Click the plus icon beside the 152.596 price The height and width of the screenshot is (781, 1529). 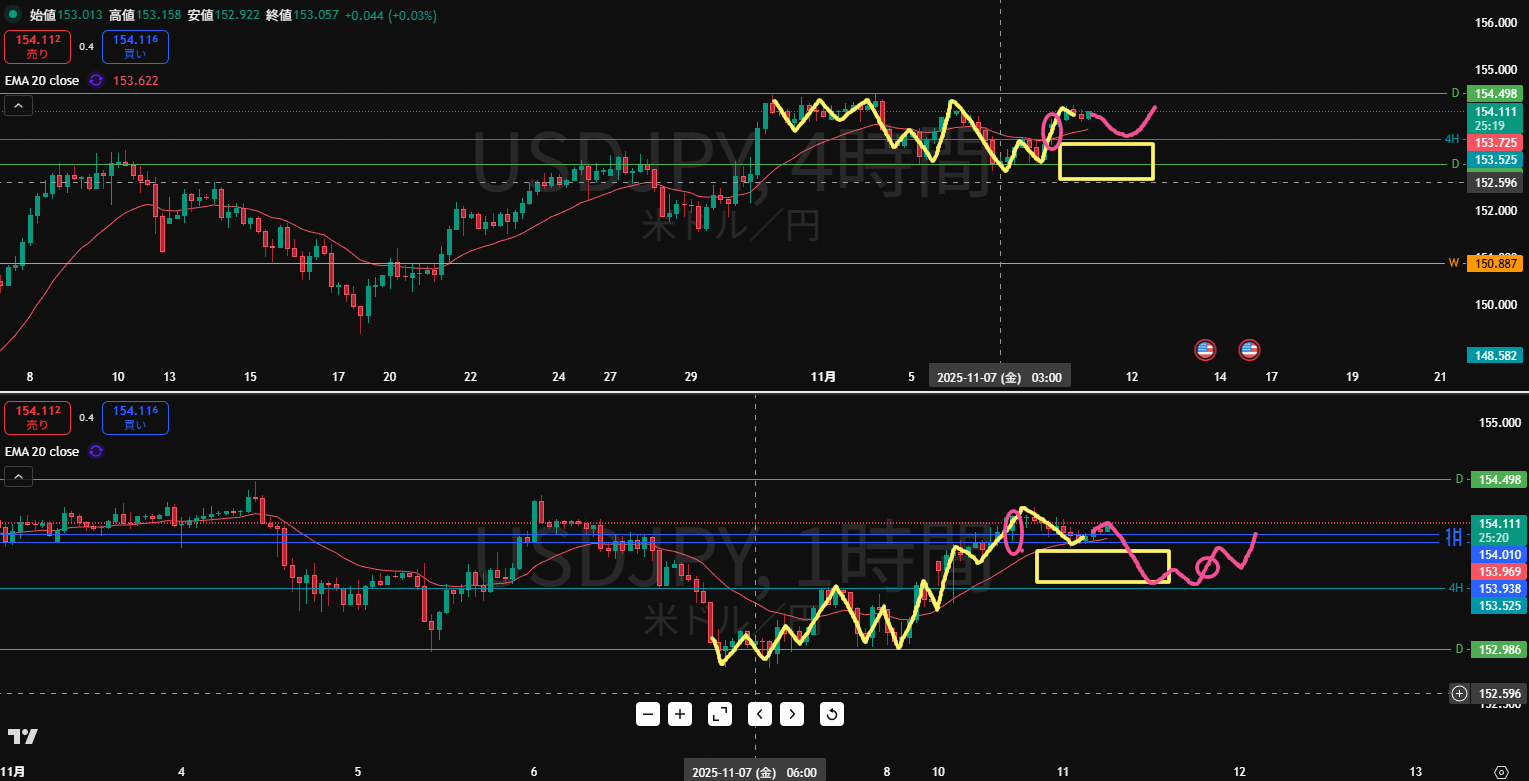(x=1460, y=694)
